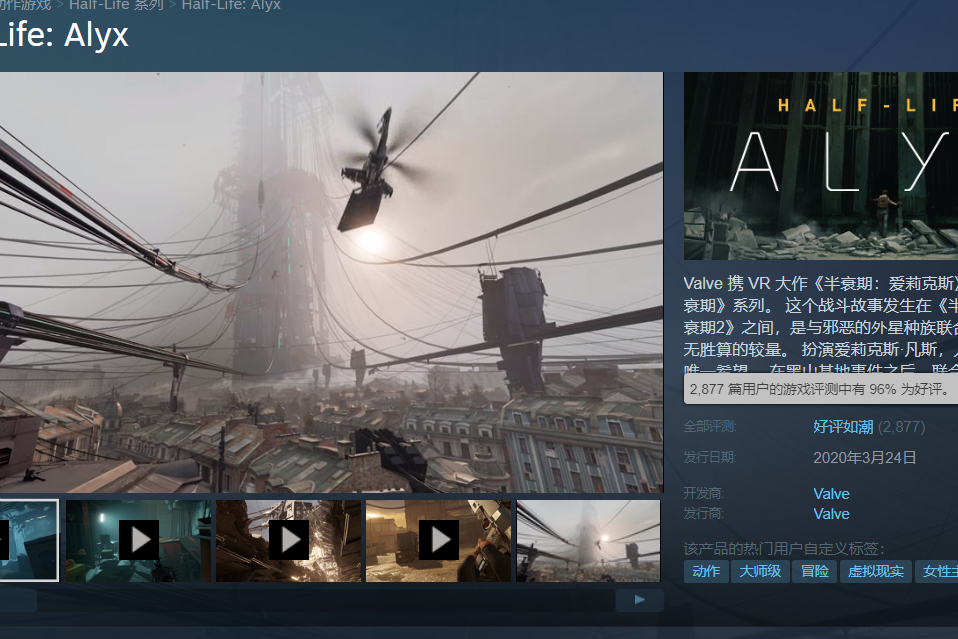
Task: Play the teal-lit room video thumbnail
Action: (138, 541)
